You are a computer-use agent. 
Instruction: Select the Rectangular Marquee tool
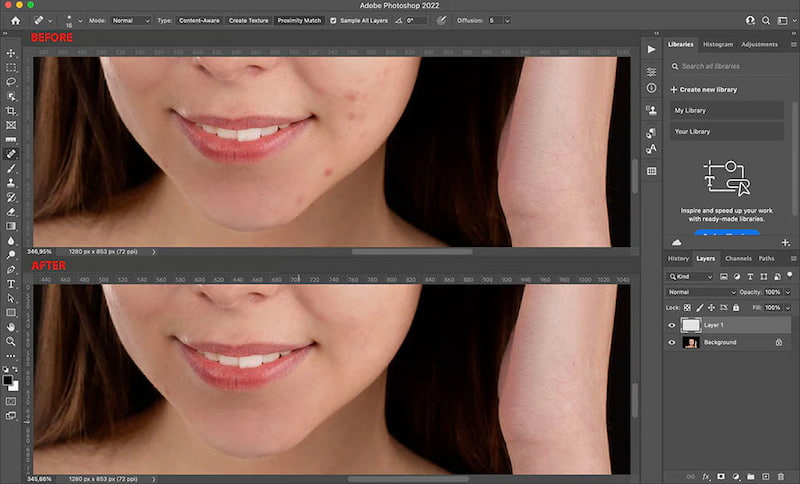(11, 67)
